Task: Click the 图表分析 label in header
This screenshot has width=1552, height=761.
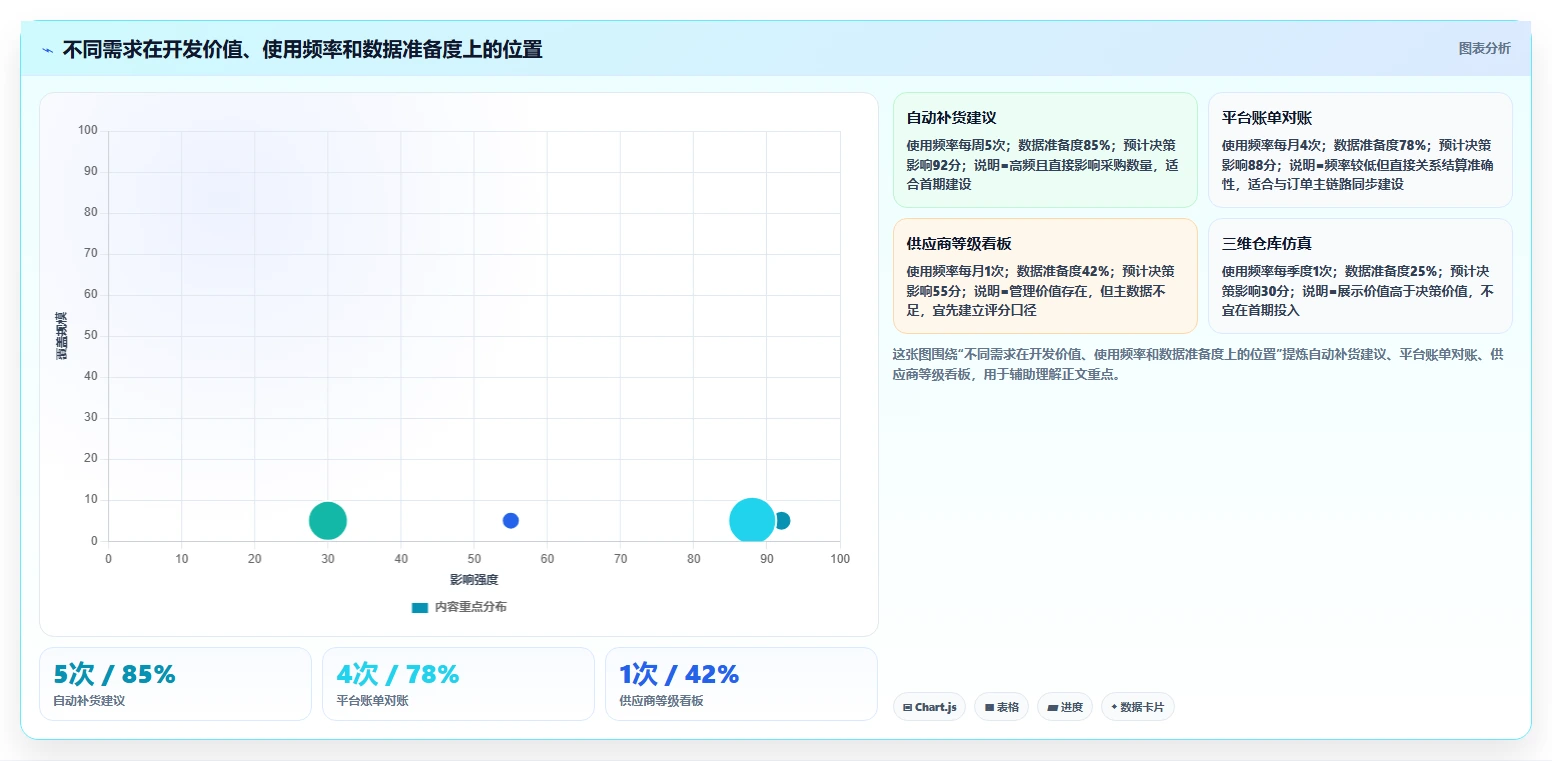Action: 1484,48
